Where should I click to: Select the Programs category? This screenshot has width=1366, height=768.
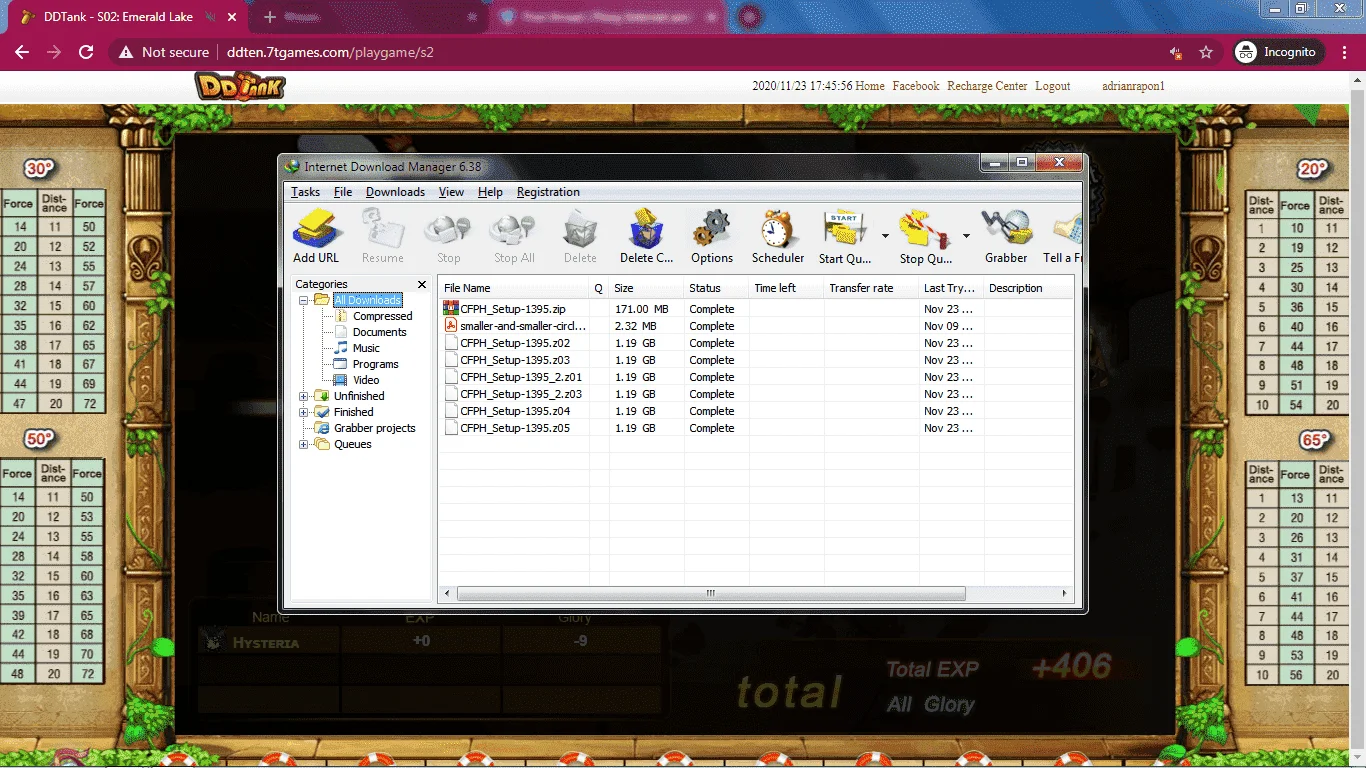tap(375, 364)
